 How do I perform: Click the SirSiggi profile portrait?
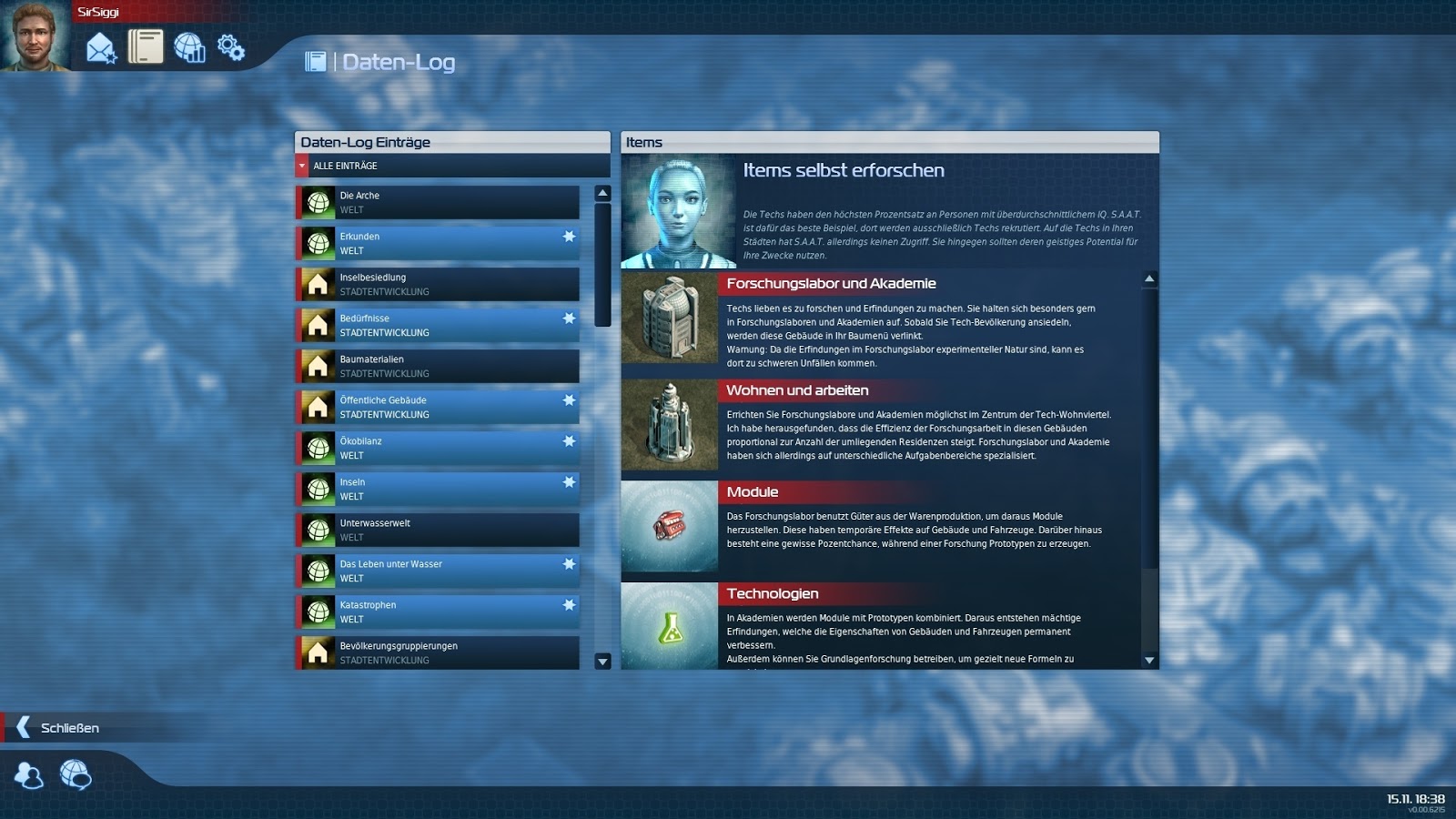(x=35, y=36)
